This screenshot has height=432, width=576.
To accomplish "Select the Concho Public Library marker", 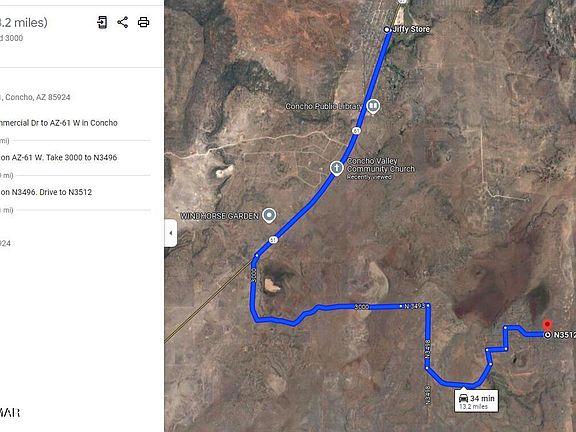I will [x=373, y=107].
